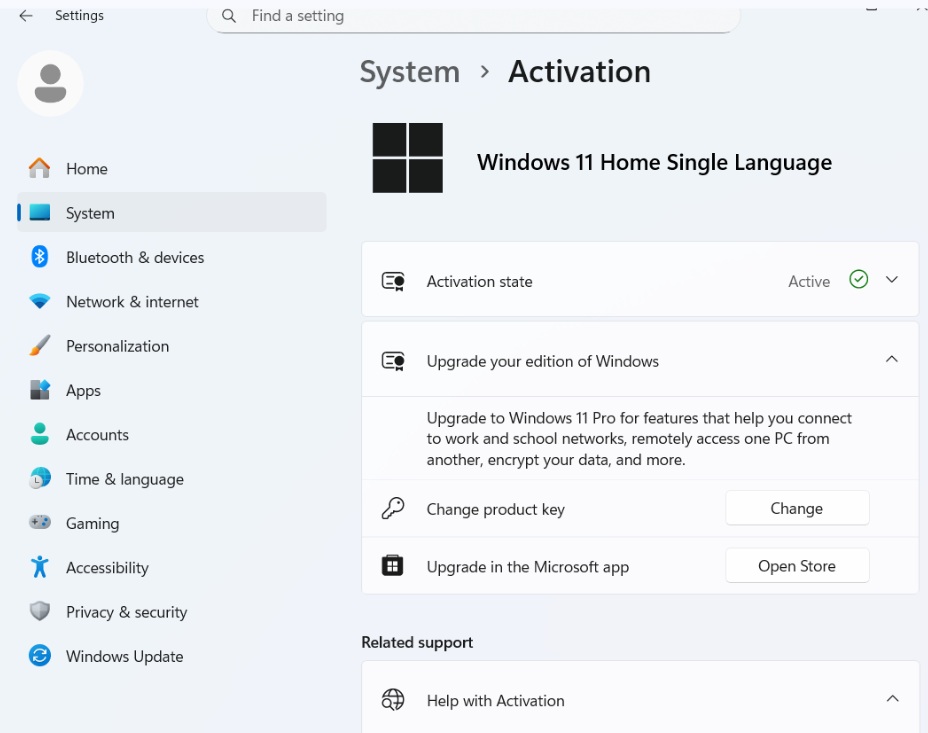This screenshot has width=928, height=733.
Task: Click the Home house icon
Action: pos(40,169)
